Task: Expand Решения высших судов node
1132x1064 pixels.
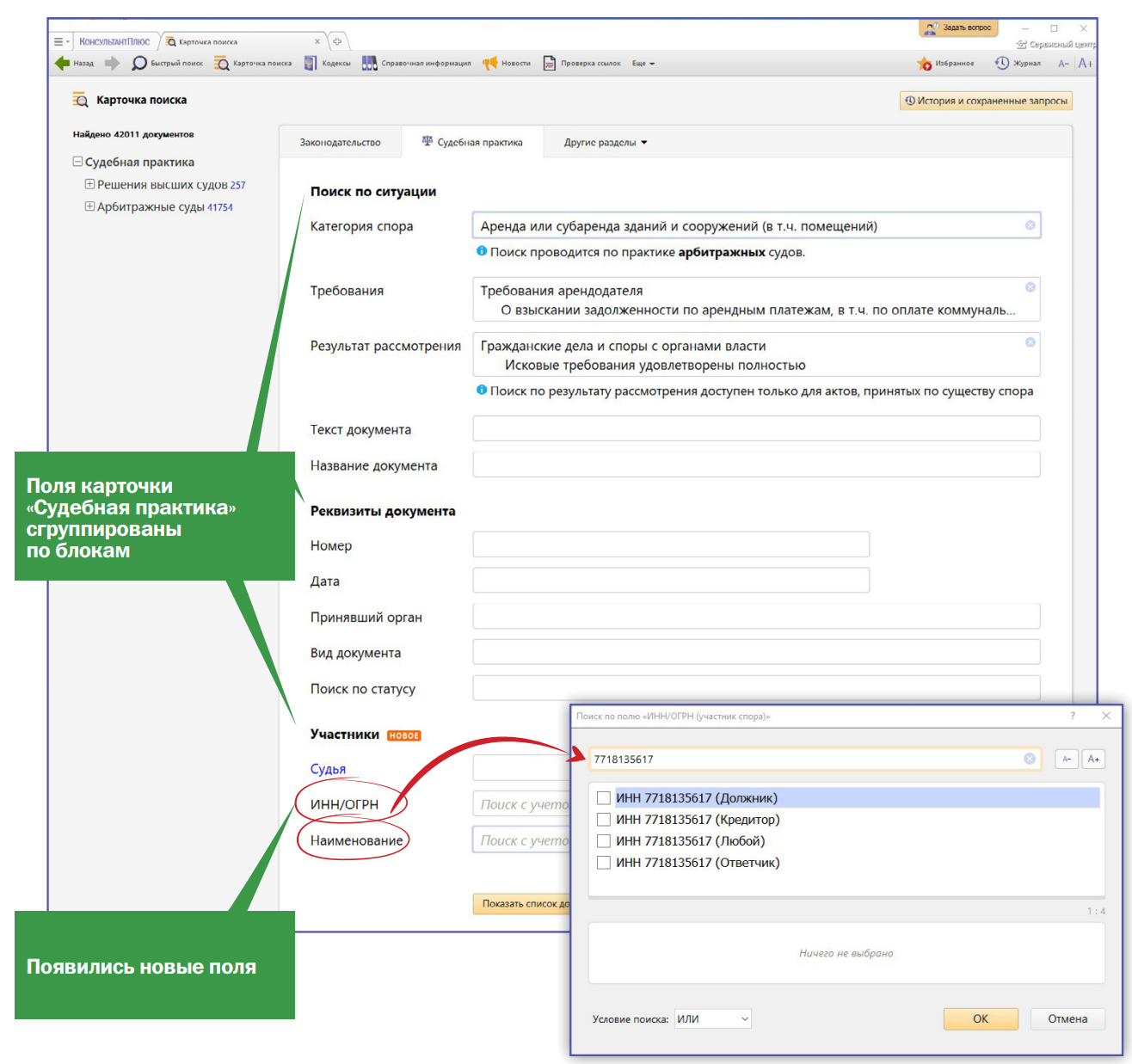Action: 89,184
